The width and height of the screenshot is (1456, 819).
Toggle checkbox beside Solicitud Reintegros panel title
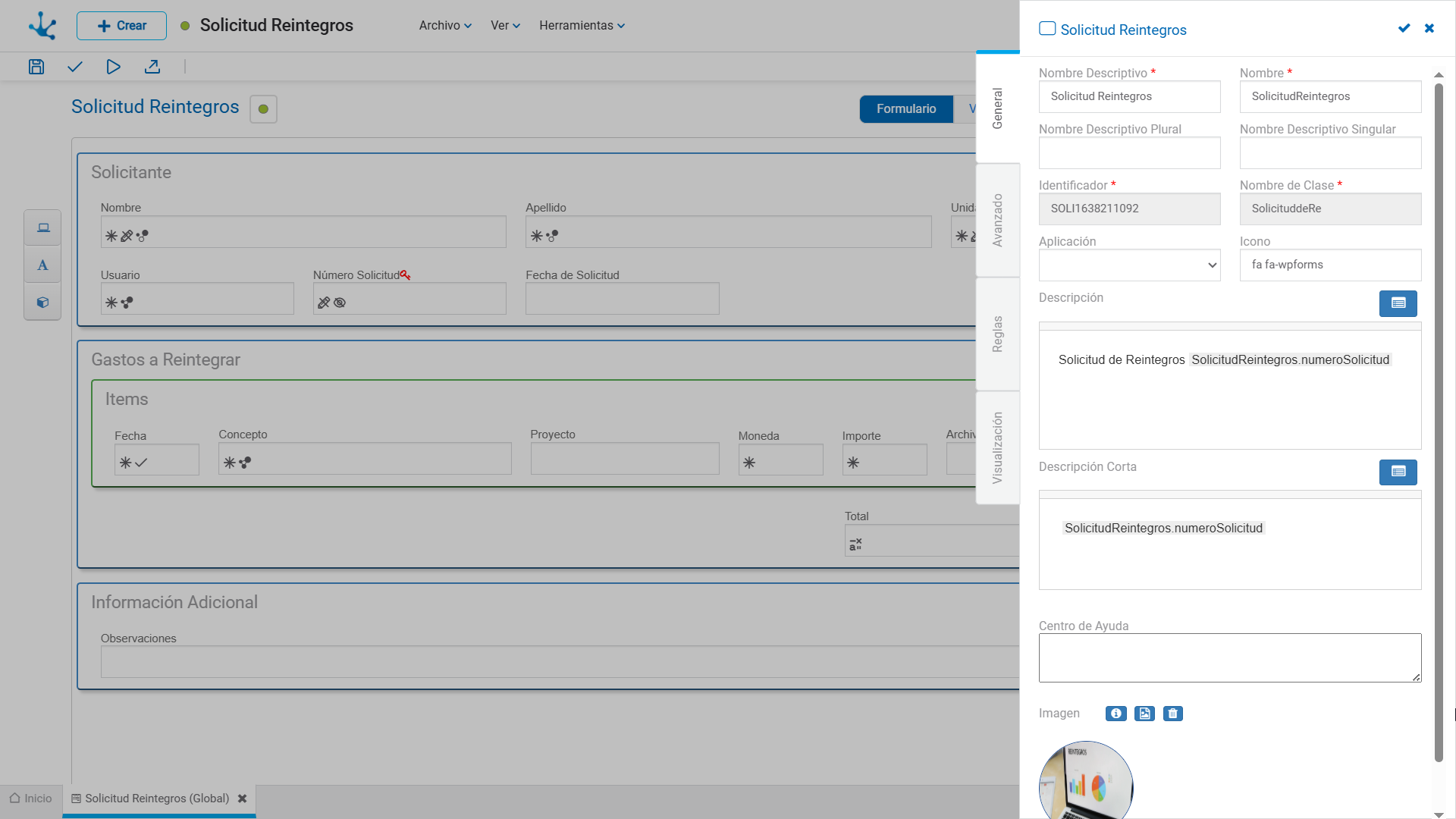pos(1047,29)
